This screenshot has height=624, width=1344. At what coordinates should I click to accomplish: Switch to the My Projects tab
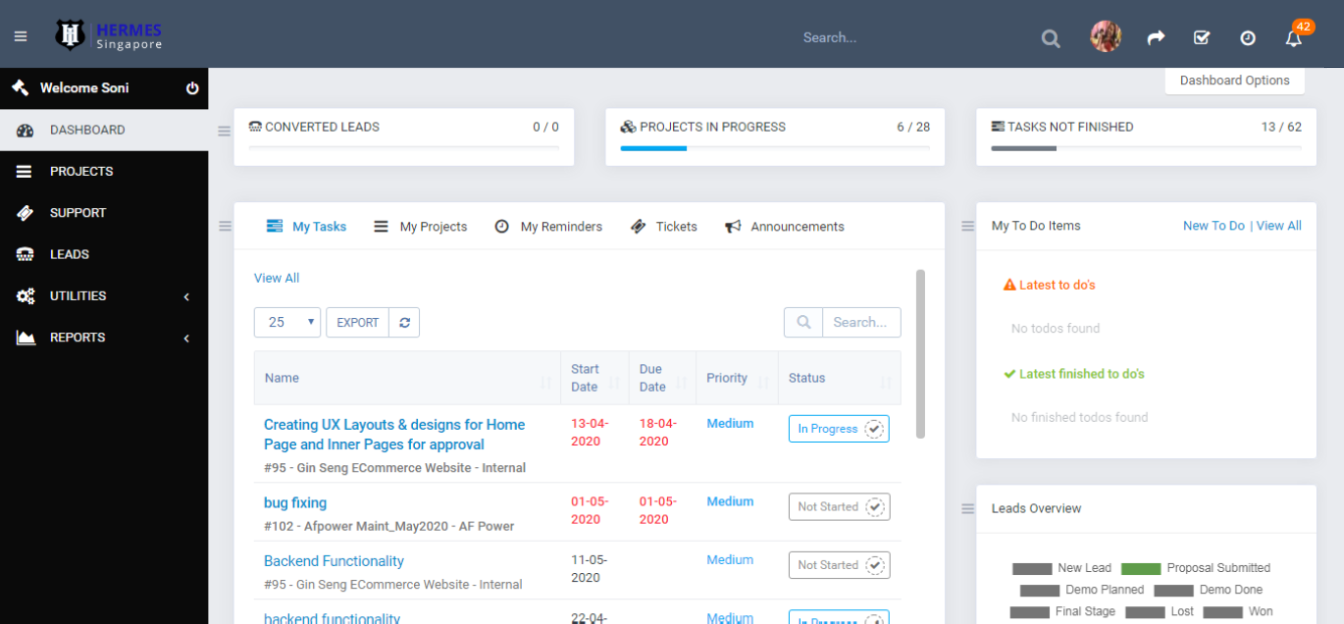421,227
